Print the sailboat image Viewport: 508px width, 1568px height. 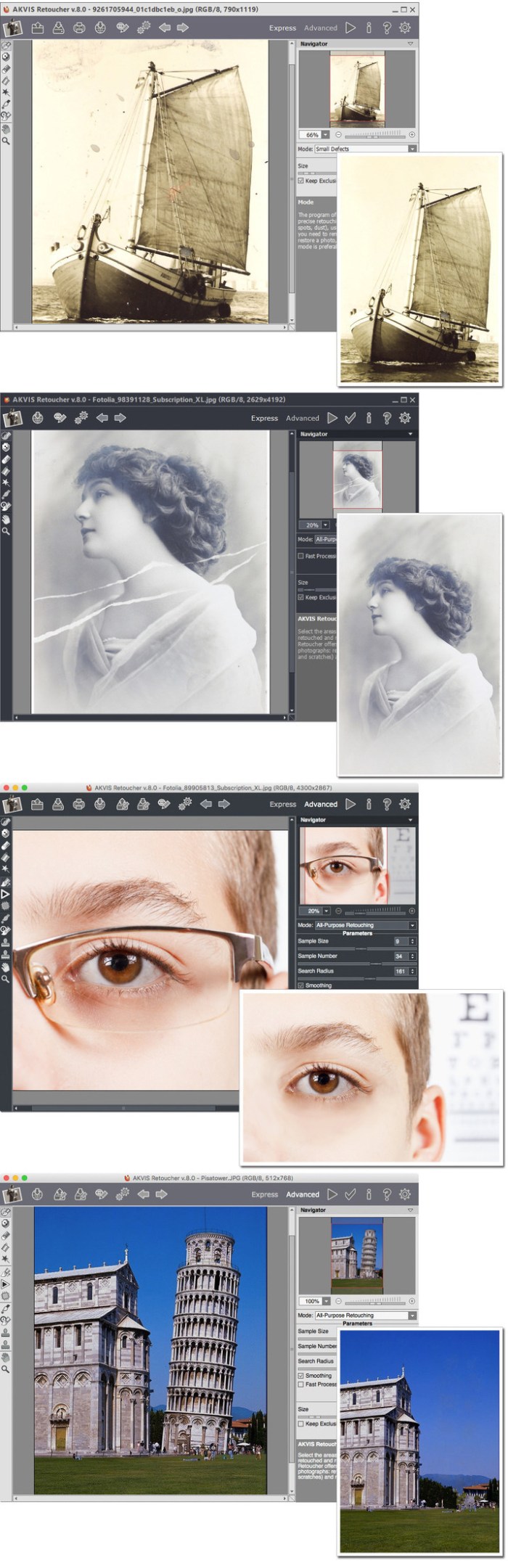79,28
